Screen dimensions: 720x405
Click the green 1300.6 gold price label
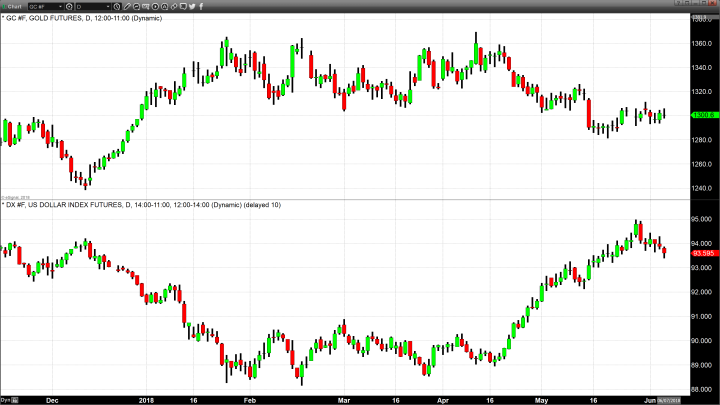703,115
